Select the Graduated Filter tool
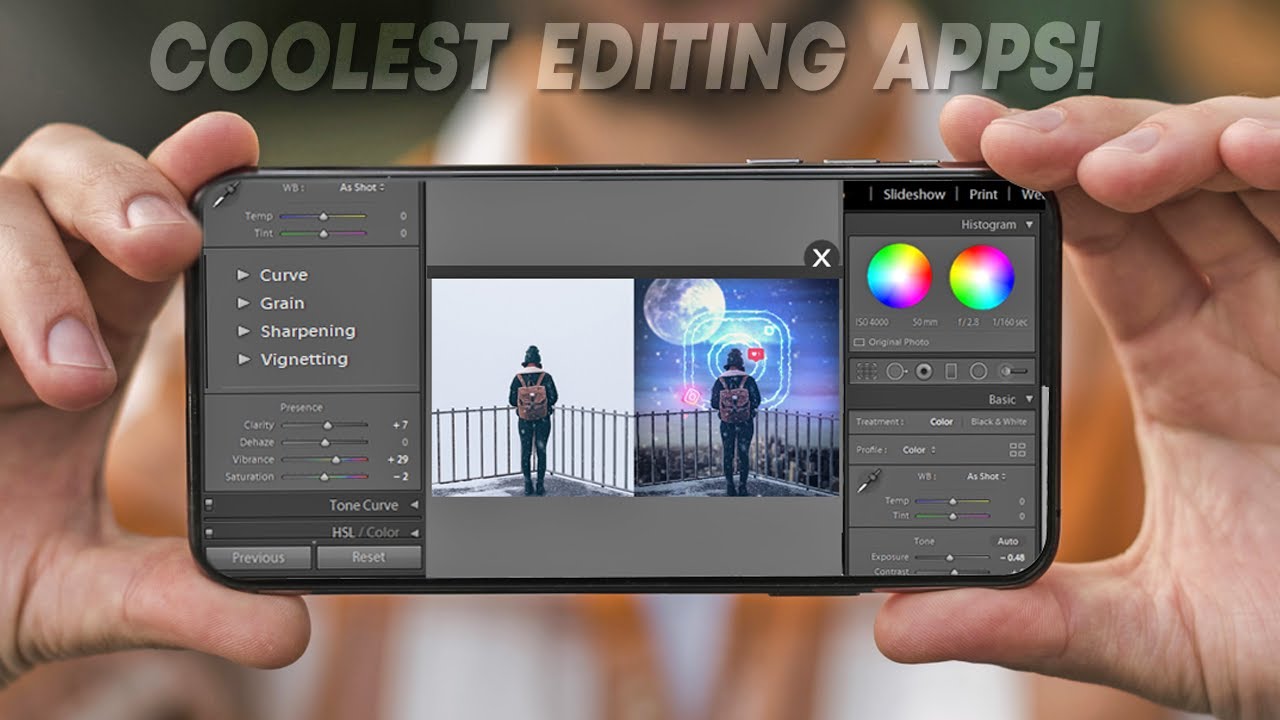The image size is (1280, 720). click(951, 371)
